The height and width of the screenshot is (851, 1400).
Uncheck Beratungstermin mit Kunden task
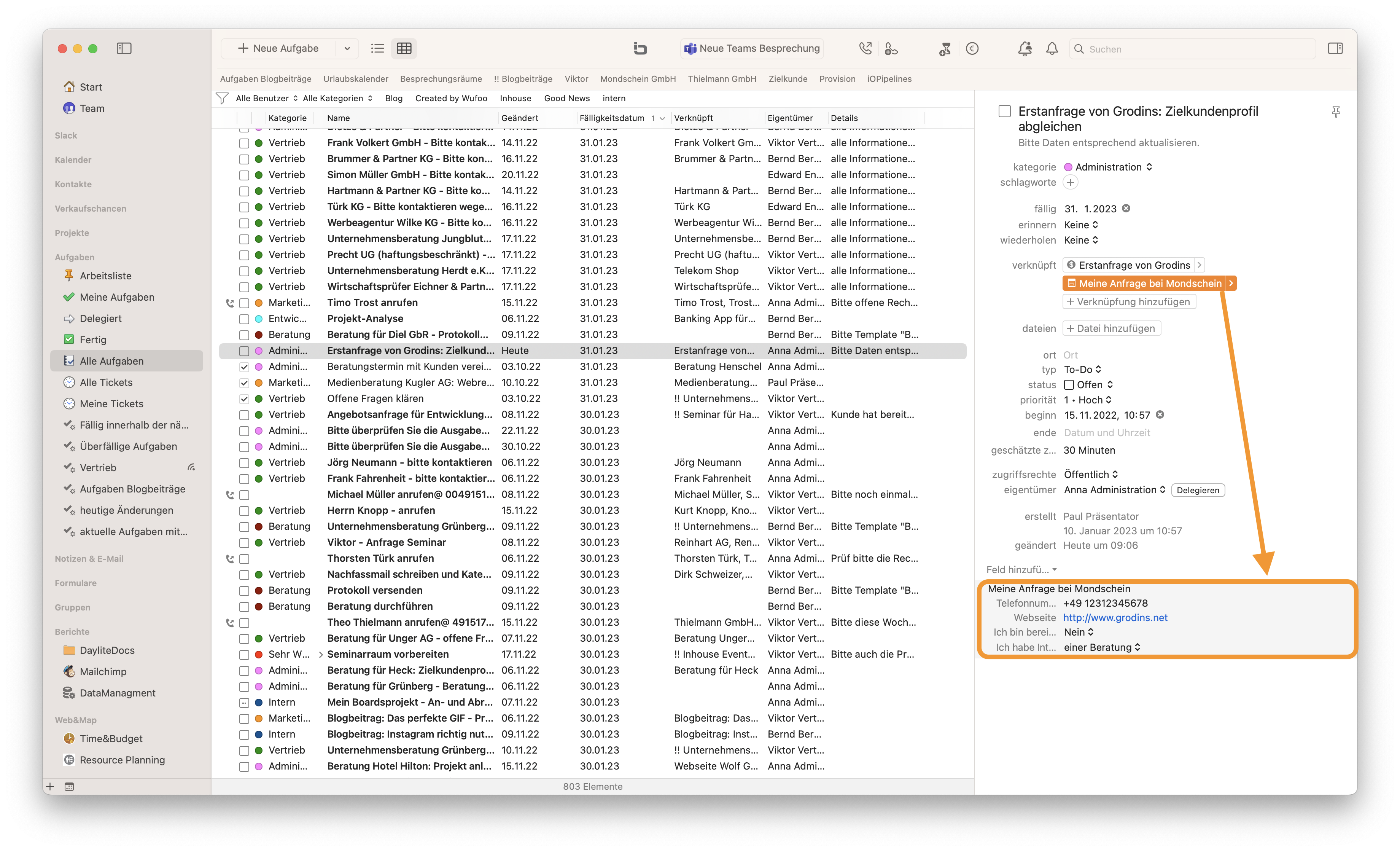tap(244, 367)
